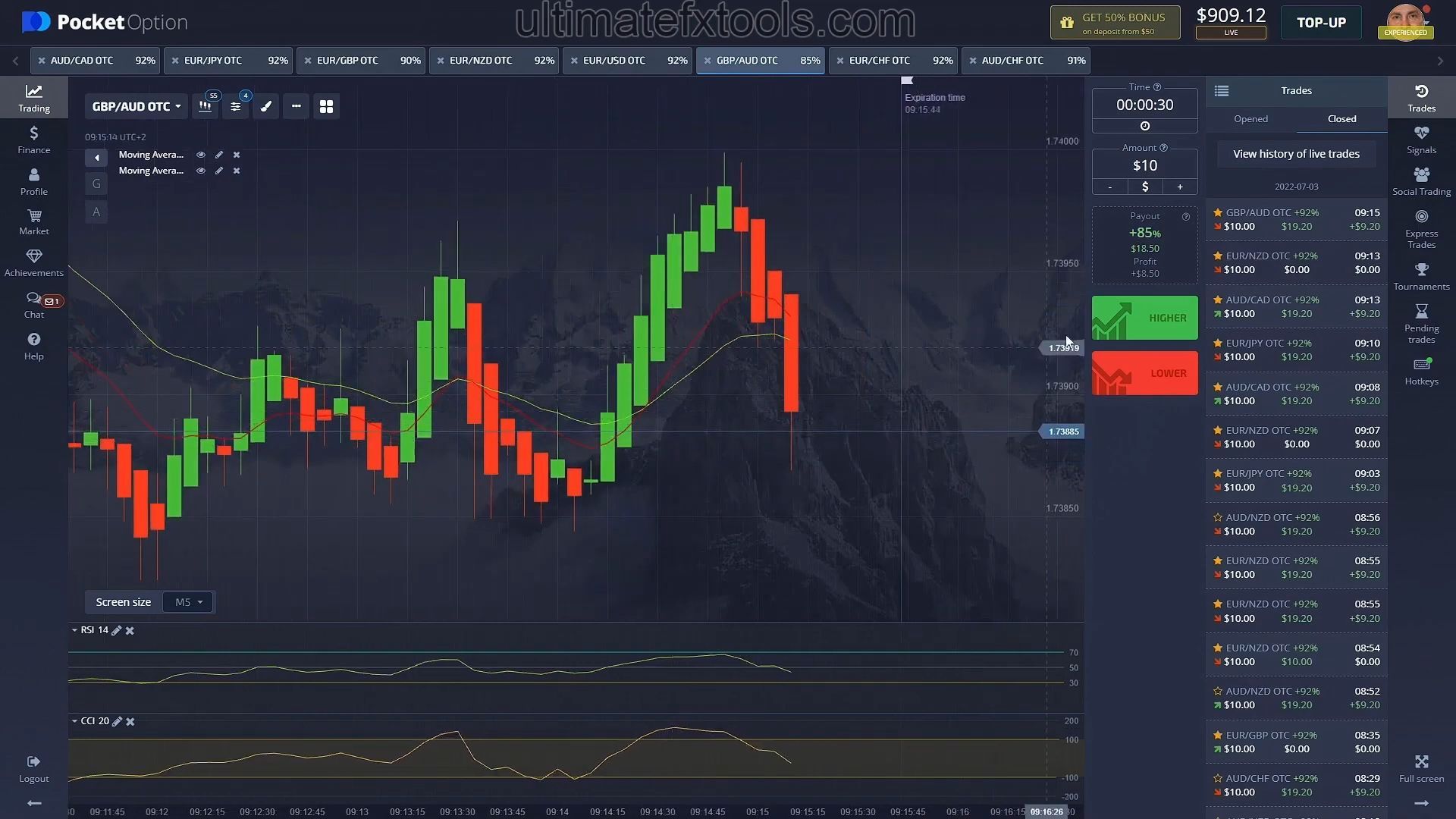Viewport: 1456px width, 819px height.
Task: Select the drawing brush tool
Action: pos(266,107)
